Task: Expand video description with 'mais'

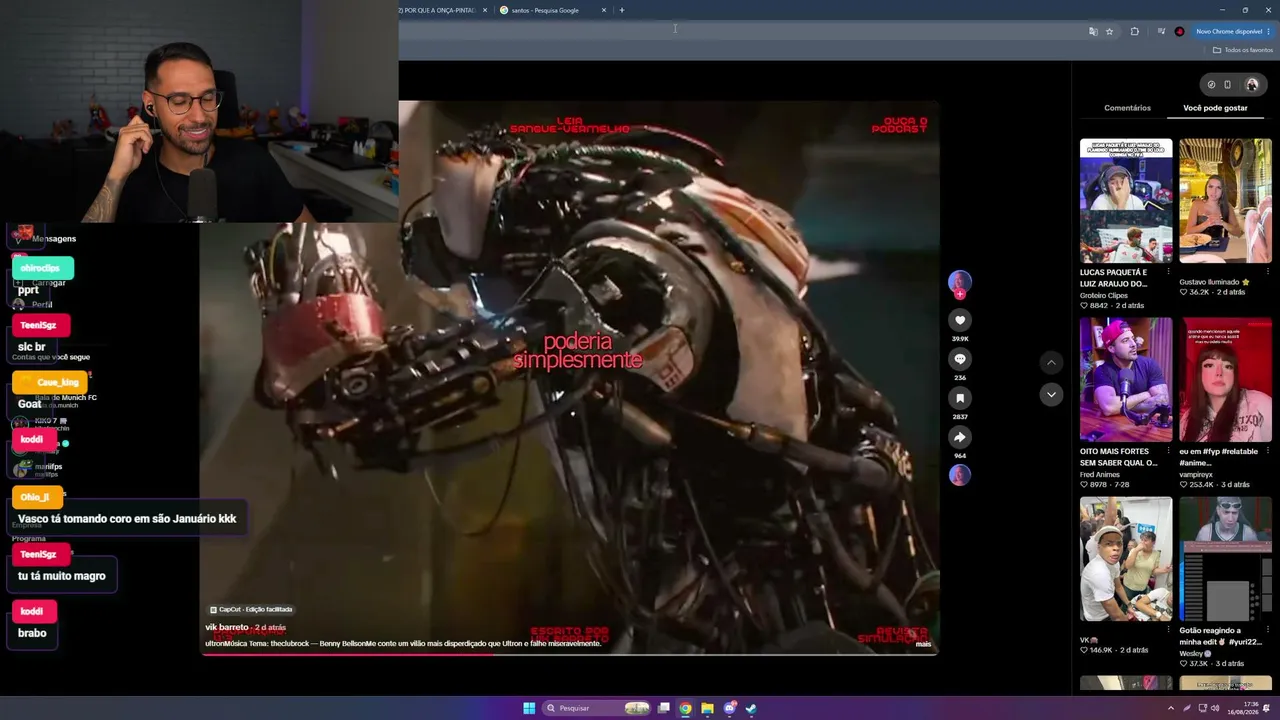Action: tap(923, 644)
